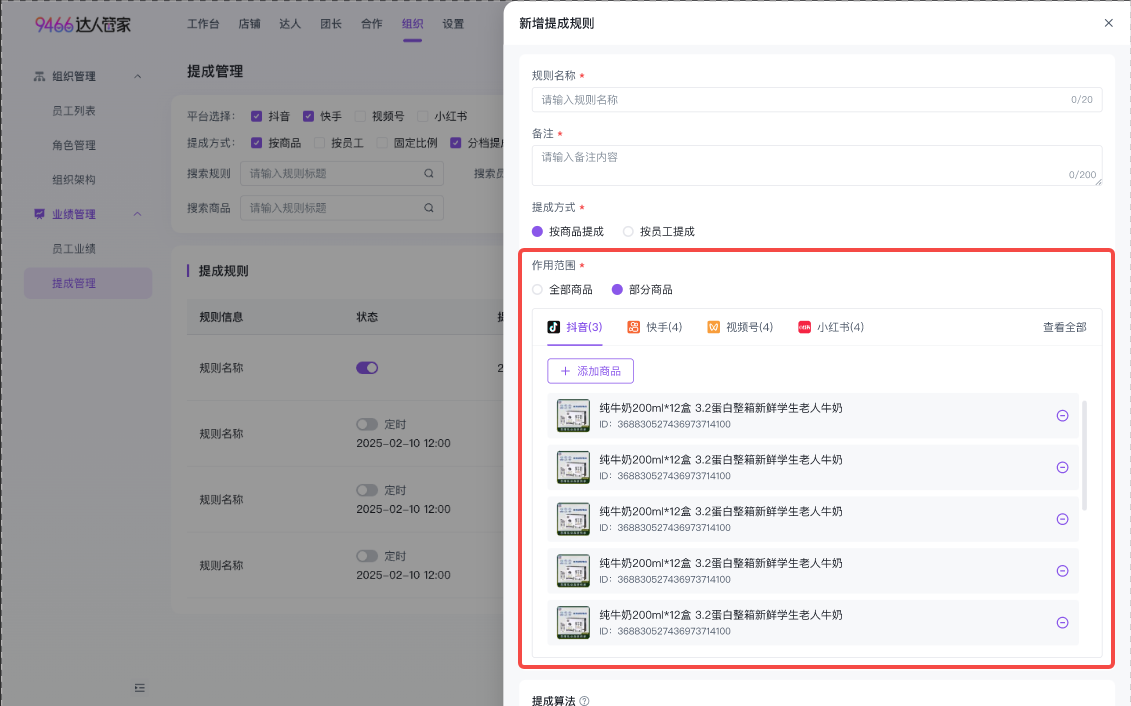1131x706 pixels.
Task: Open 角色管理 in sidebar
Action: tap(74, 146)
